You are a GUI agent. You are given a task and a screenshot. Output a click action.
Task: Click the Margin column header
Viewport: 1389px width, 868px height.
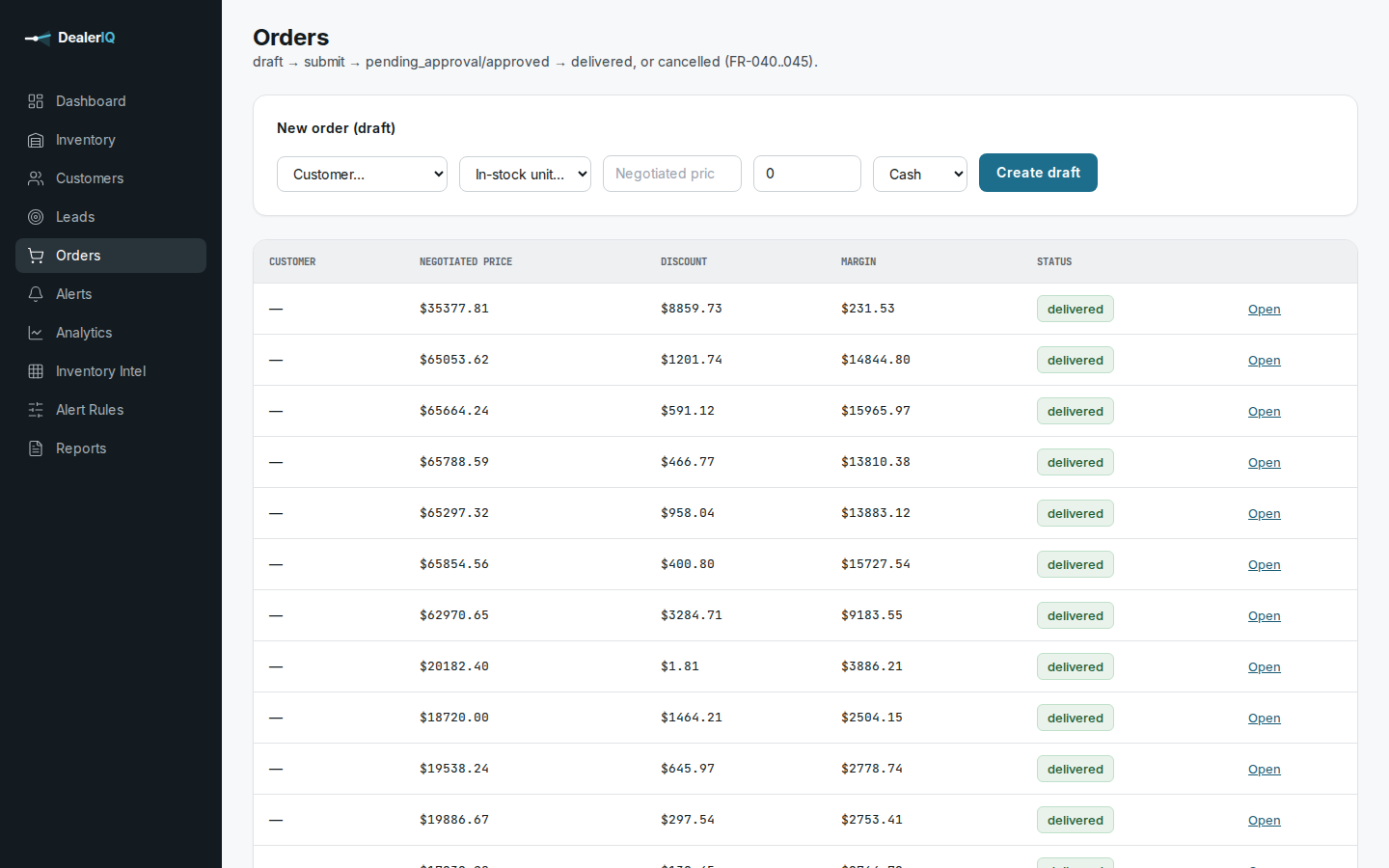858,261
